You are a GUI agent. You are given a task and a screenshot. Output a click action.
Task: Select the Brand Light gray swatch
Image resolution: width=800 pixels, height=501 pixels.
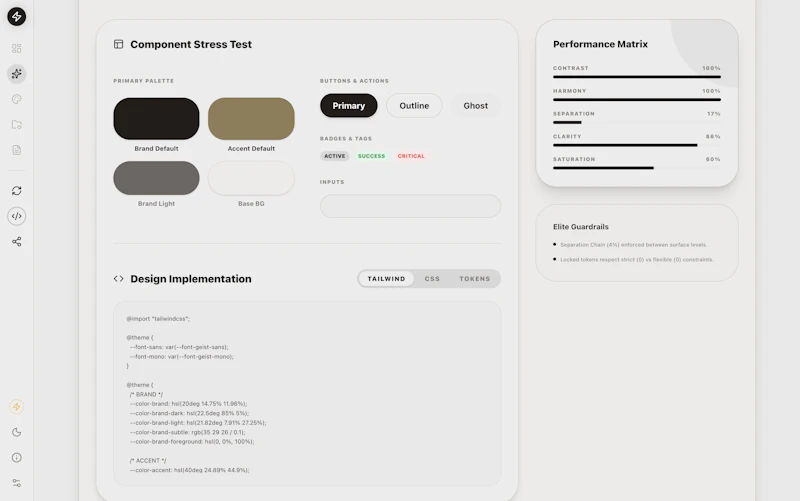[x=156, y=178]
